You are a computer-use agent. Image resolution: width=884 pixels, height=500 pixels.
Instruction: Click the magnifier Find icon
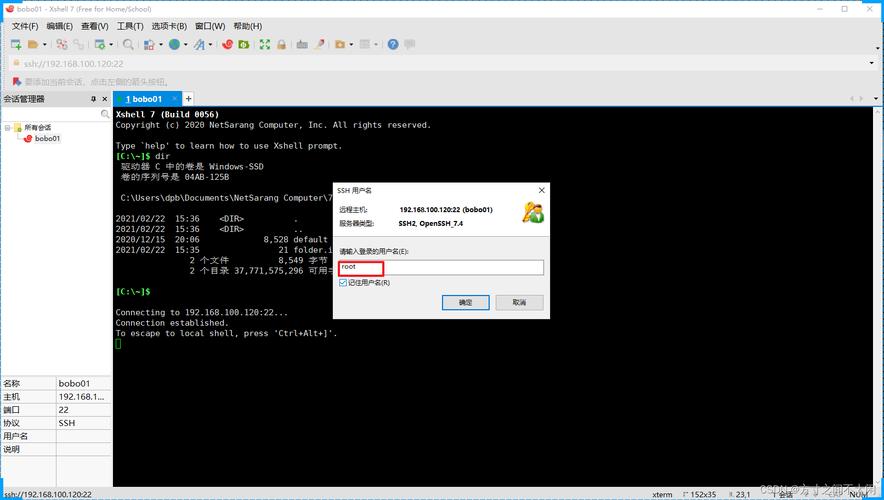pos(129,44)
